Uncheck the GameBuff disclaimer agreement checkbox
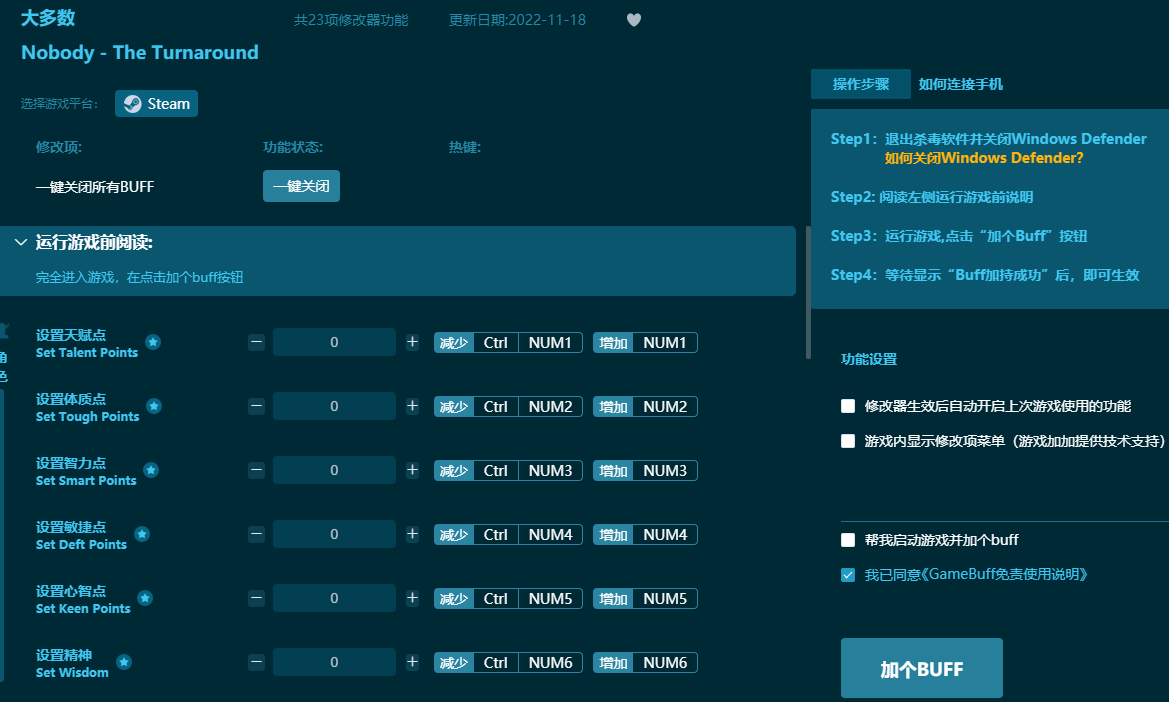1169x702 pixels. pyautogui.click(x=848, y=575)
